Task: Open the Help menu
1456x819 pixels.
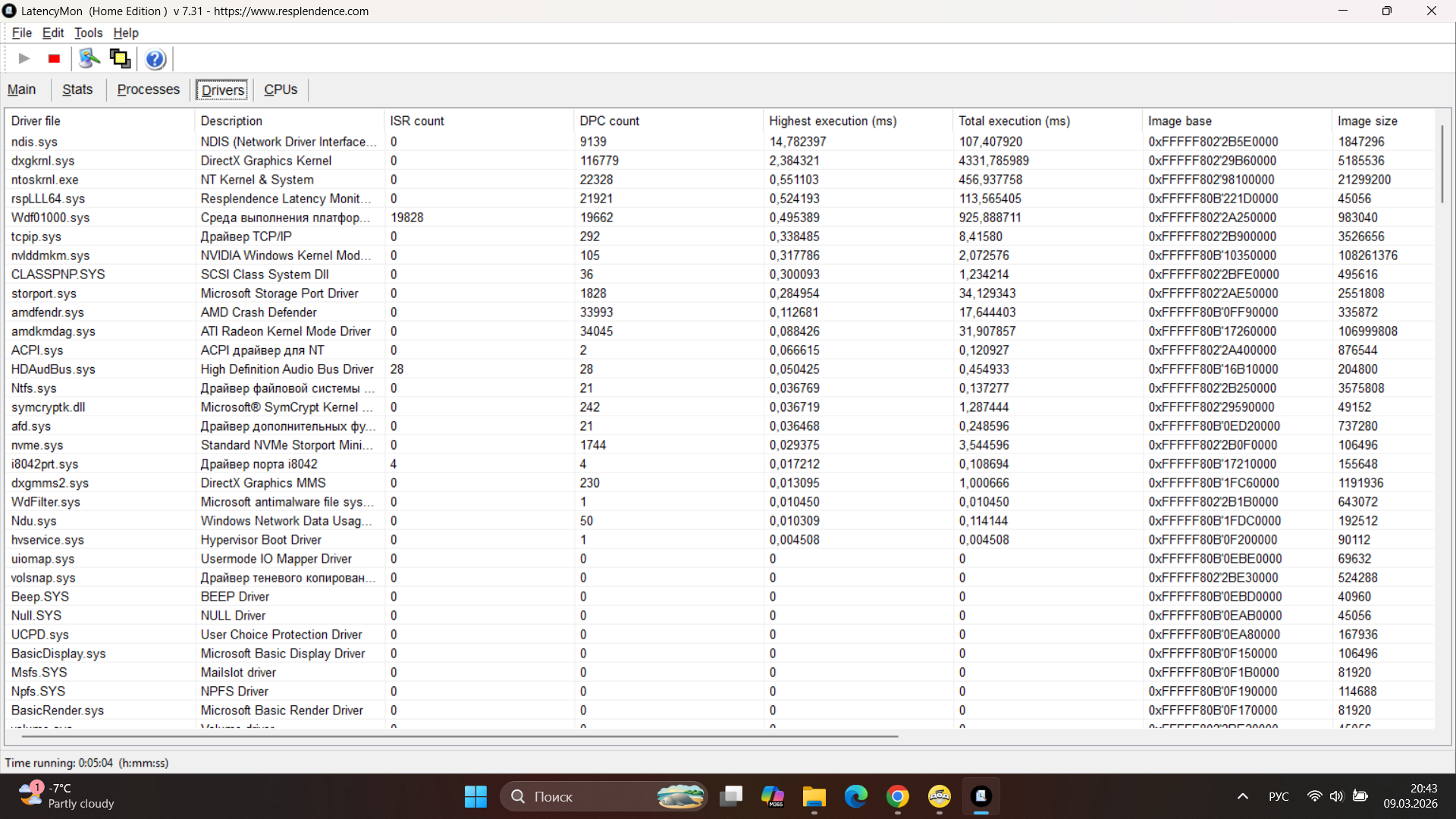Action: [x=126, y=33]
